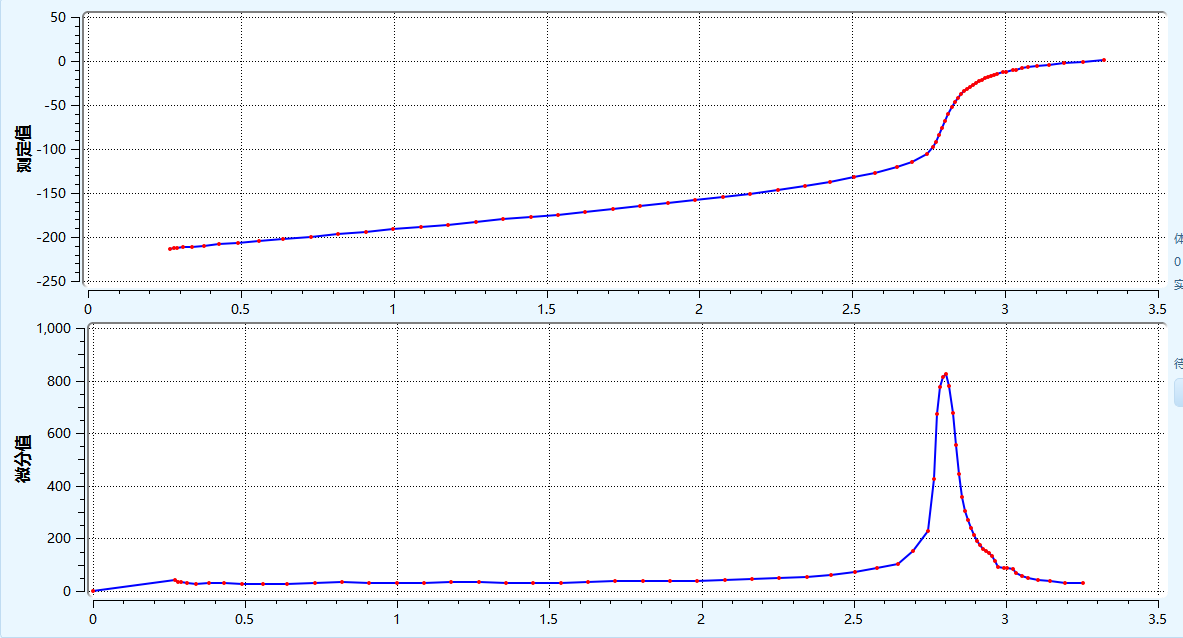Click the origin point of the derivative chart
Screen dimensions: 1183x638
pyautogui.click(x=93, y=591)
